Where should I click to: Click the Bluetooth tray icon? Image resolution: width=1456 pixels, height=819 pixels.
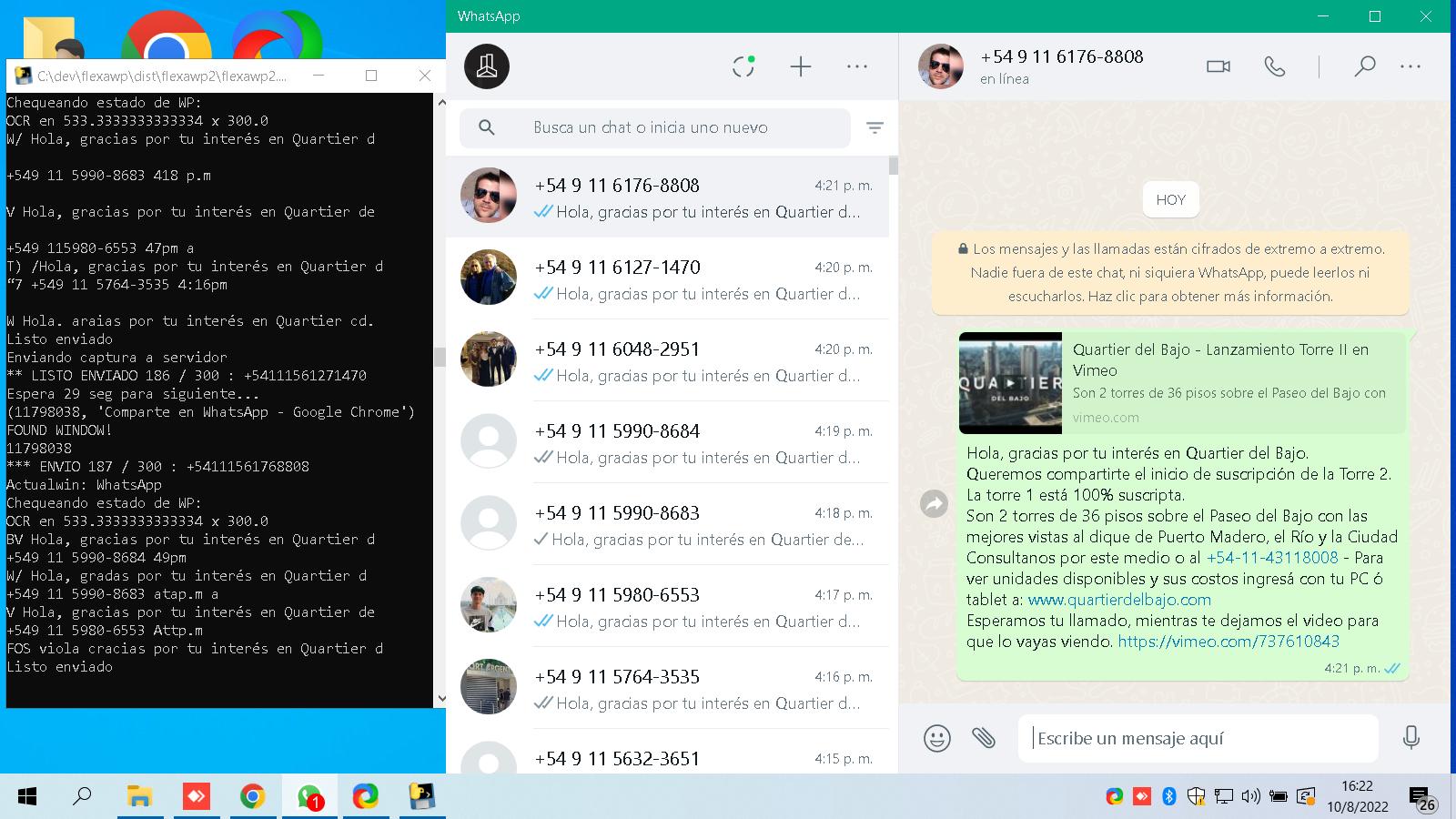click(1169, 797)
